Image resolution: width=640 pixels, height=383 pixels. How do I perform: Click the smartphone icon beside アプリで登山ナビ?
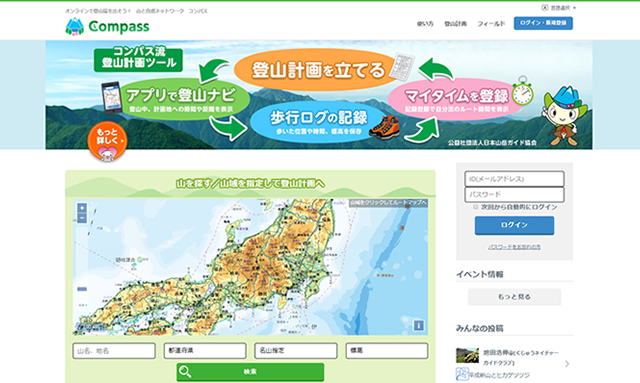[x=111, y=98]
